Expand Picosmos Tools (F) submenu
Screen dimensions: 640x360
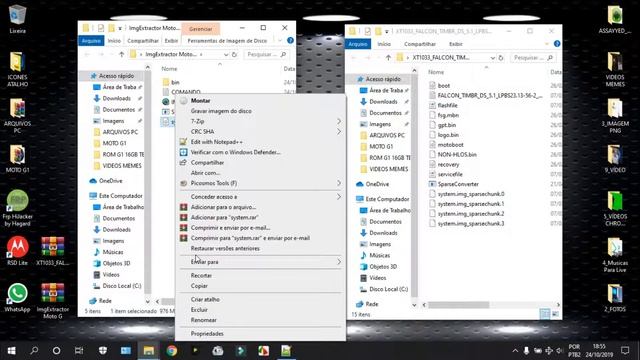coord(260,183)
